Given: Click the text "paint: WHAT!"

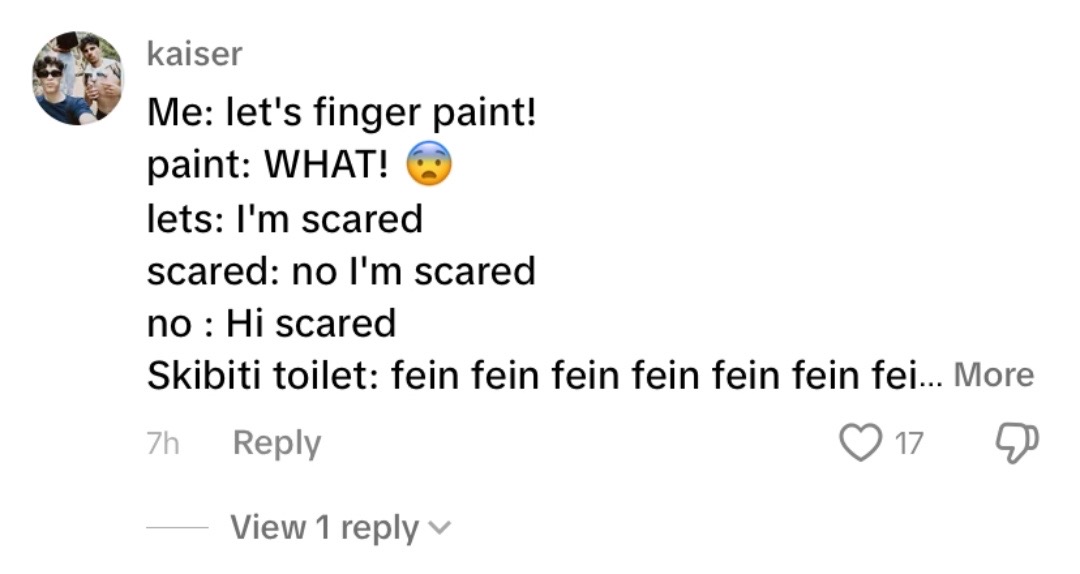Looking at the screenshot, I should click(x=268, y=165).
